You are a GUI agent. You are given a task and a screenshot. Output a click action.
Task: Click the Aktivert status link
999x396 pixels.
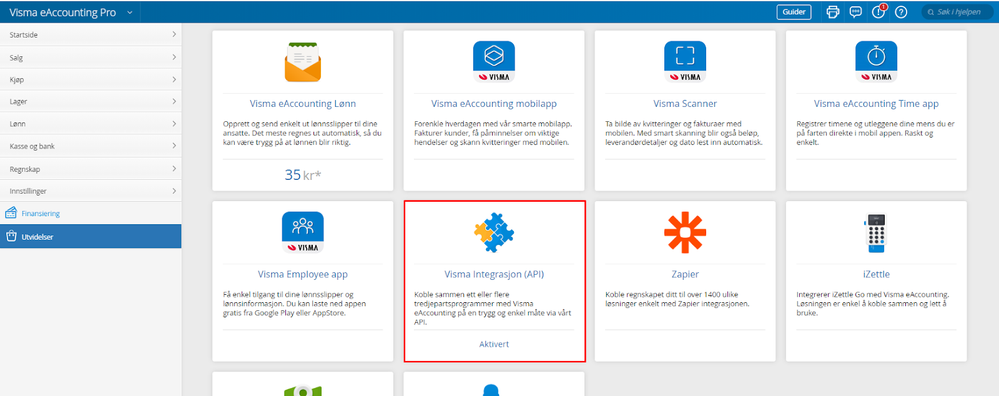pos(494,344)
